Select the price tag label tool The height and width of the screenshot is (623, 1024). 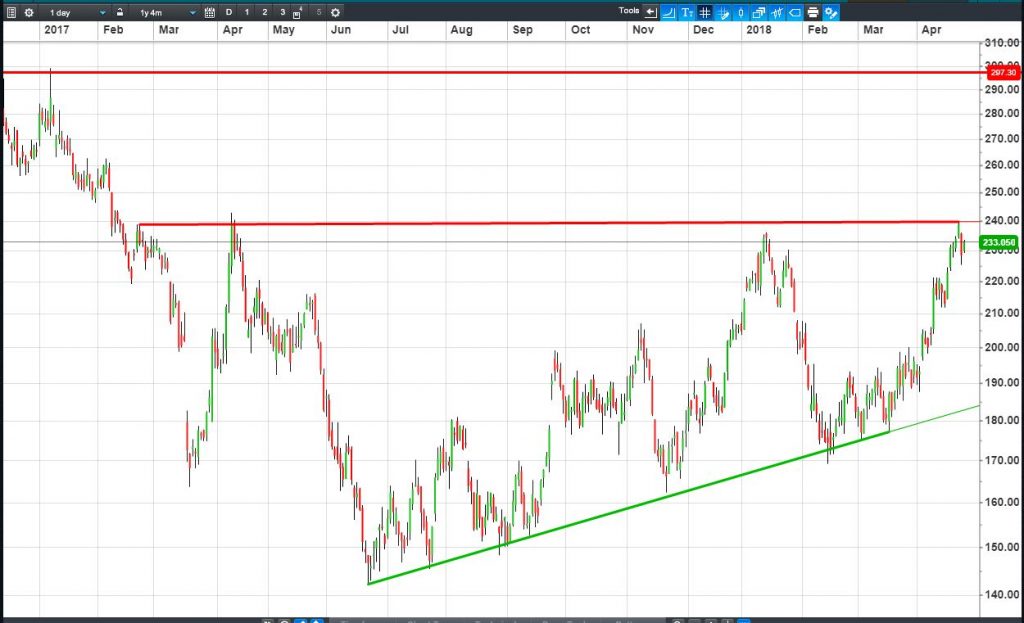click(795, 12)
